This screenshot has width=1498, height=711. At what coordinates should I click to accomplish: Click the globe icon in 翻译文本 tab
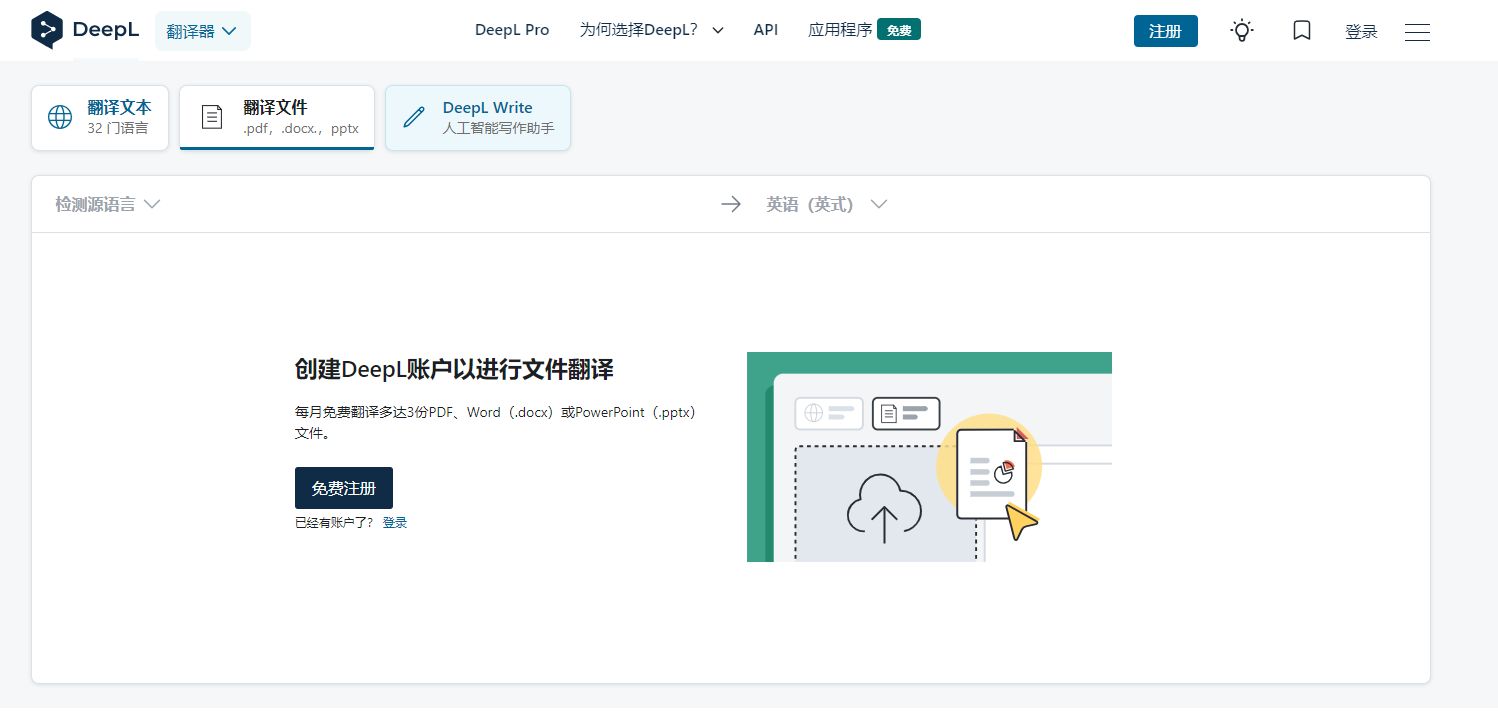pyautogui.click(x=60, y=117)
